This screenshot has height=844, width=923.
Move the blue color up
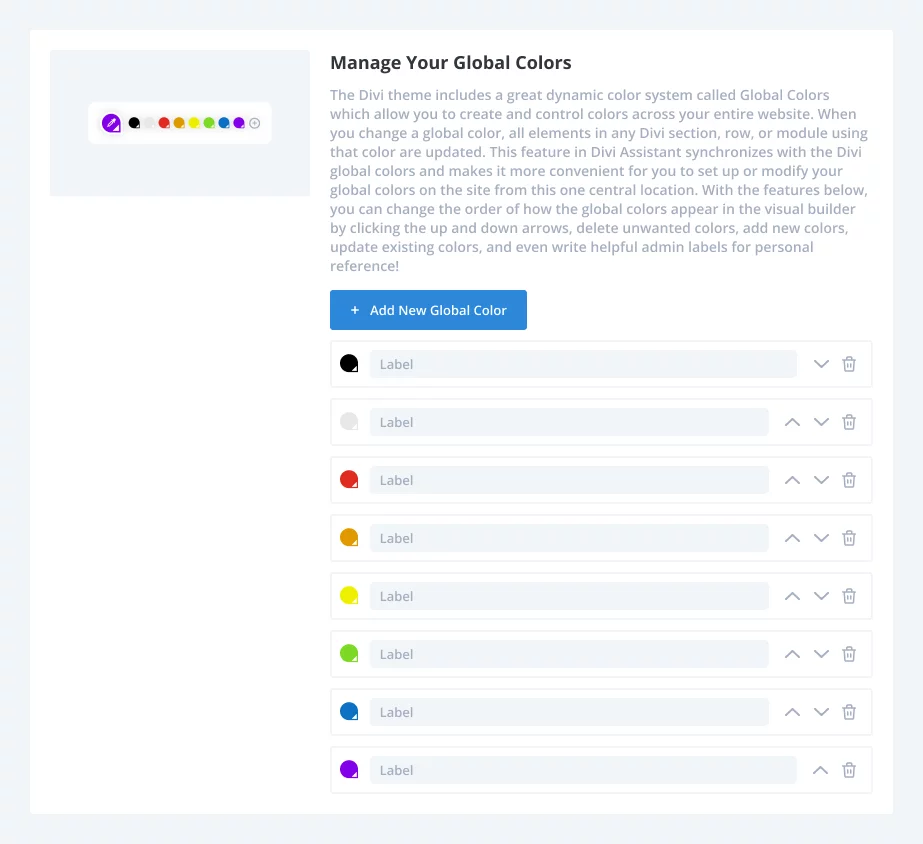click(792, 712)
